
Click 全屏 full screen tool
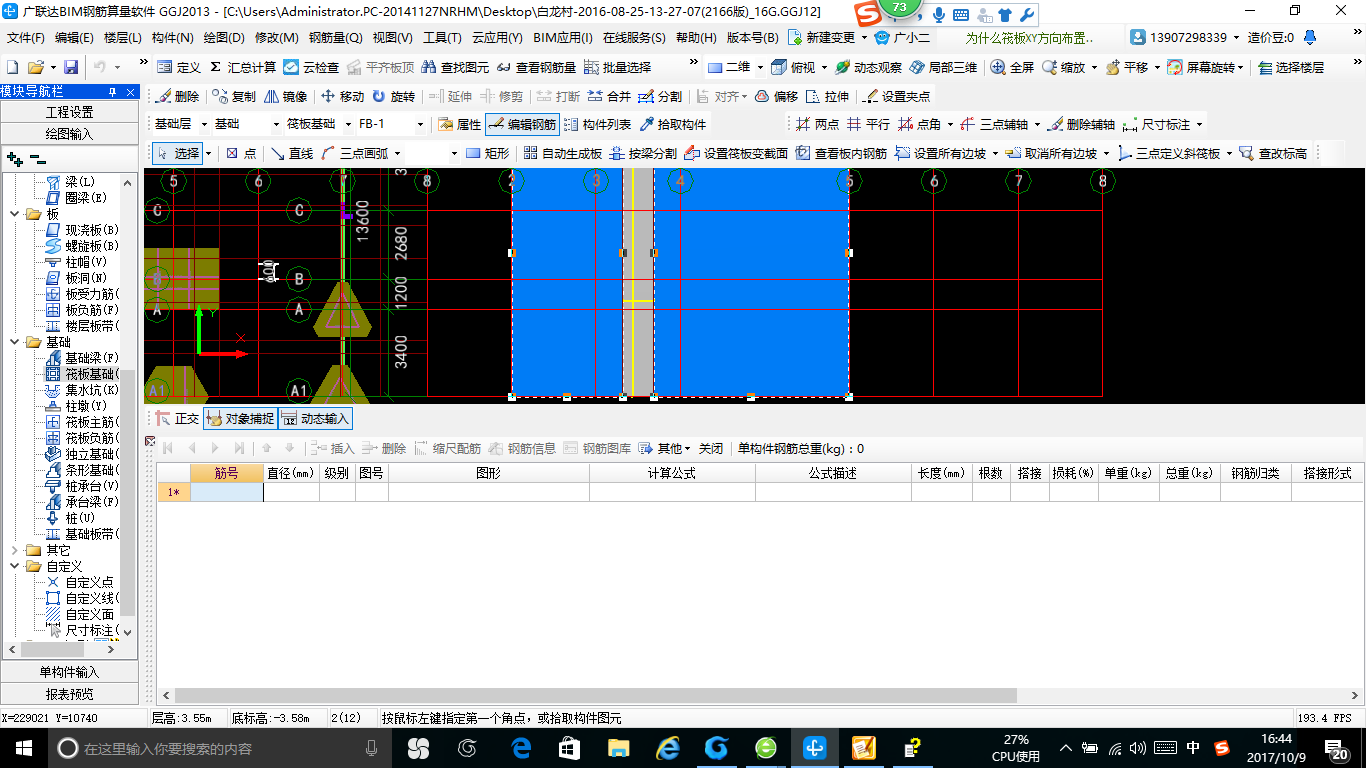1012,67
